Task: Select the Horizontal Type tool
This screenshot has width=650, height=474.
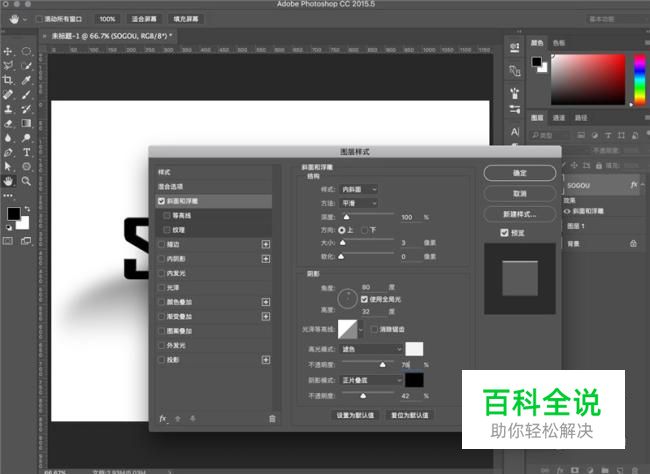Action: point(26,152)
